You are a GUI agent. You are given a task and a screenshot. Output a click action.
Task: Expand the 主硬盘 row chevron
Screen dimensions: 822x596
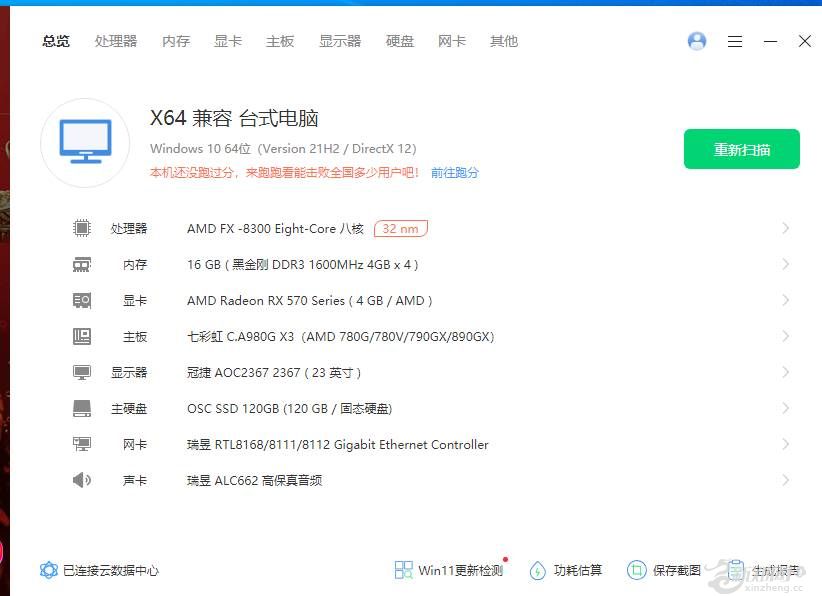tap(785, 408)
